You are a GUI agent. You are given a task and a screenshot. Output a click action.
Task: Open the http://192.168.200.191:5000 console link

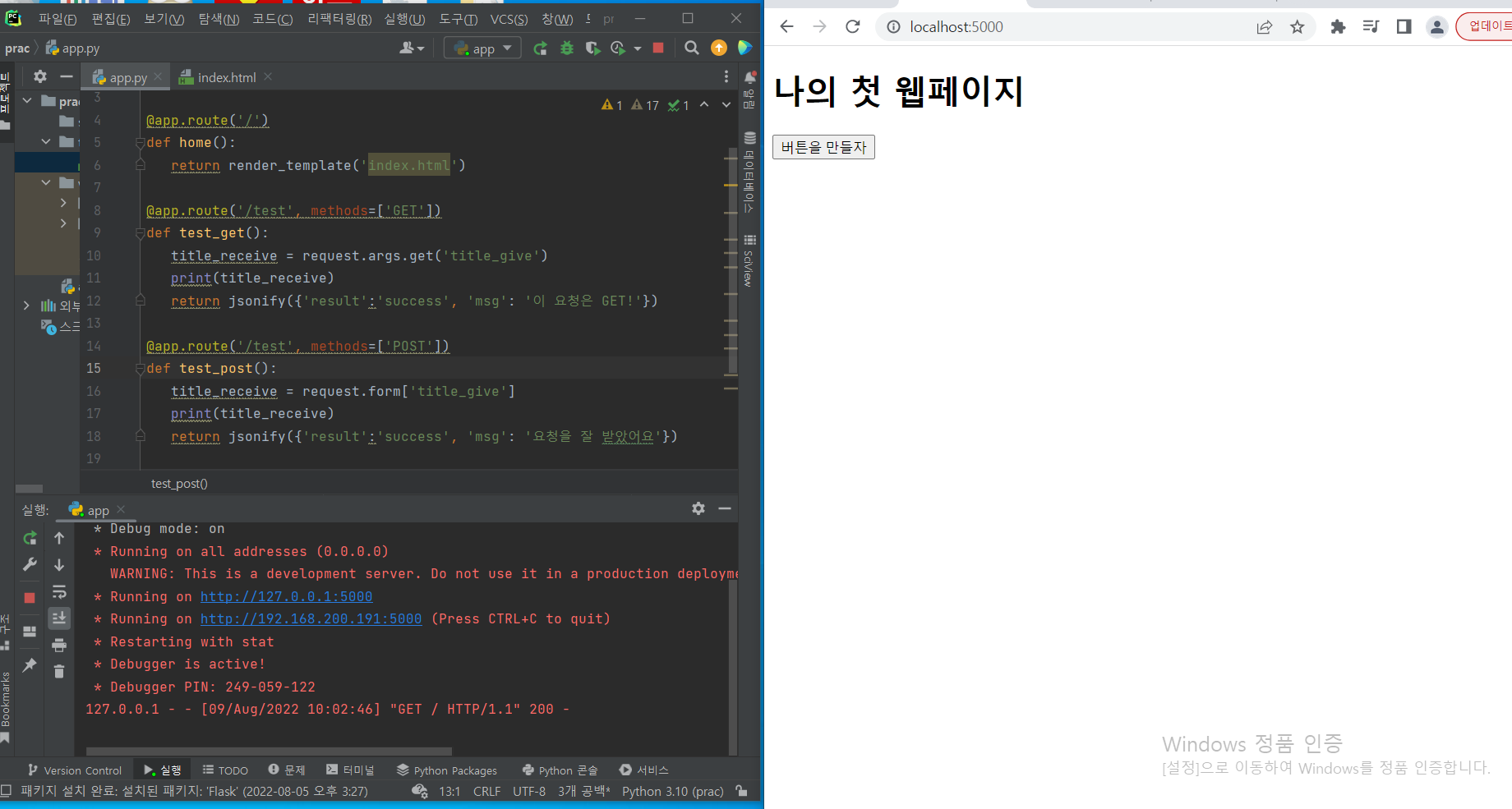pos(311,619)
